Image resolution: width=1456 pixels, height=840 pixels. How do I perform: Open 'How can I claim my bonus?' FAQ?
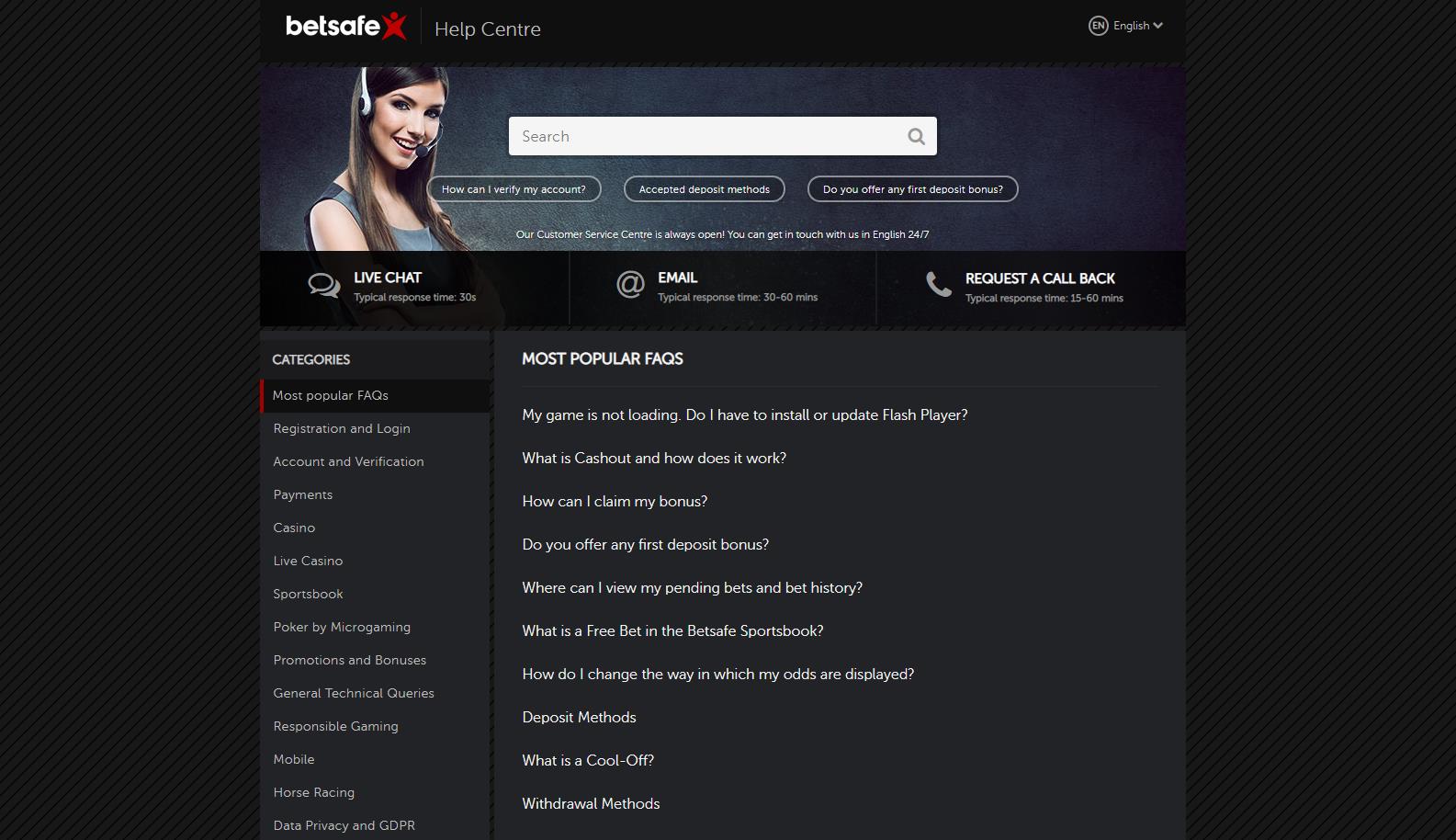point(615,501)
